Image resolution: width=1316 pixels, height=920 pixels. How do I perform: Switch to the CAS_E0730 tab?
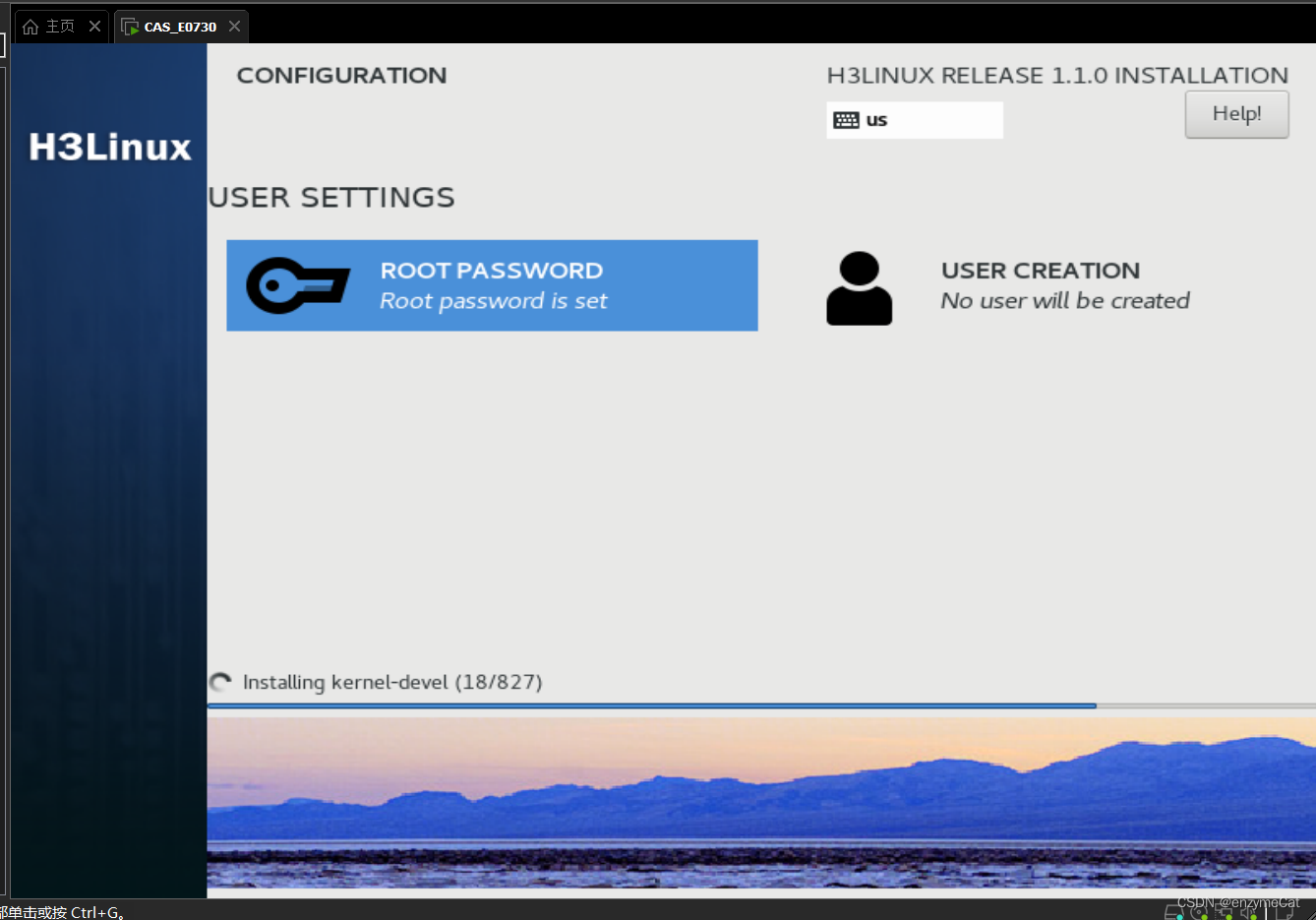tap(180, 27)
